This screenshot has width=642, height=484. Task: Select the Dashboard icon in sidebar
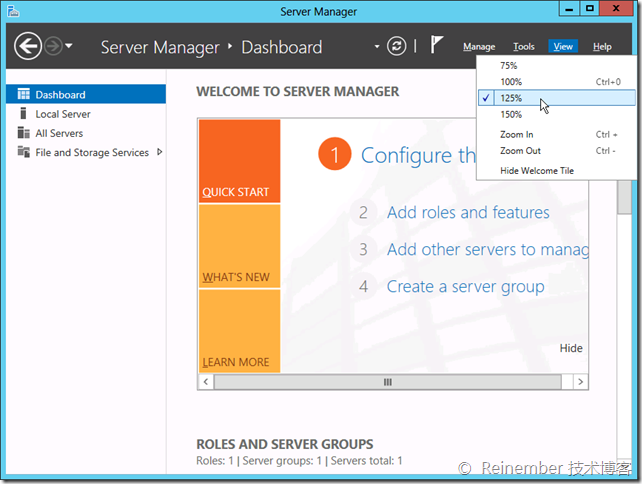coord(23,95)
